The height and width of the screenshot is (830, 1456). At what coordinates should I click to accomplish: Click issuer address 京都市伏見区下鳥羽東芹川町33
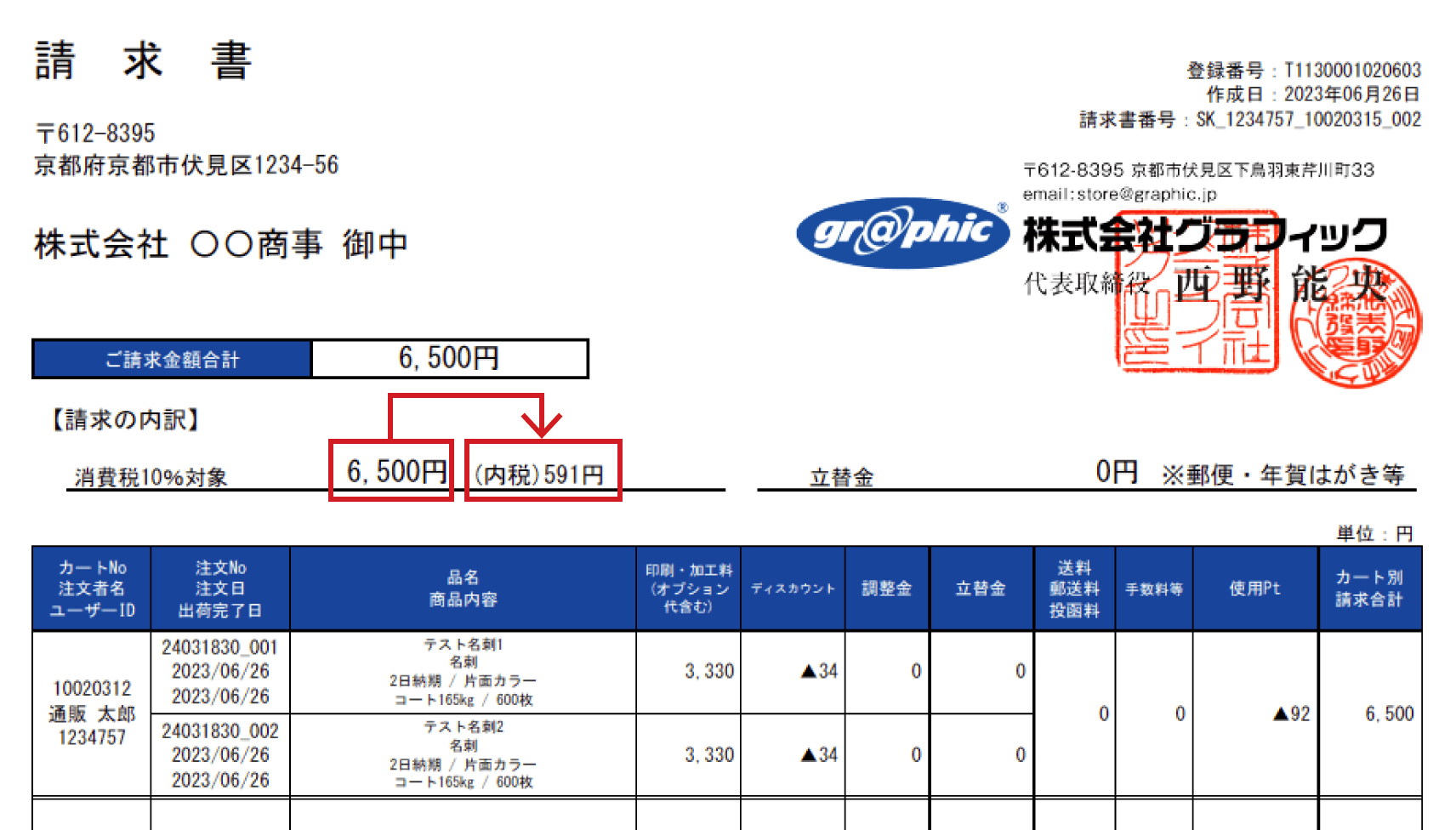click(x=1252, y=170)
